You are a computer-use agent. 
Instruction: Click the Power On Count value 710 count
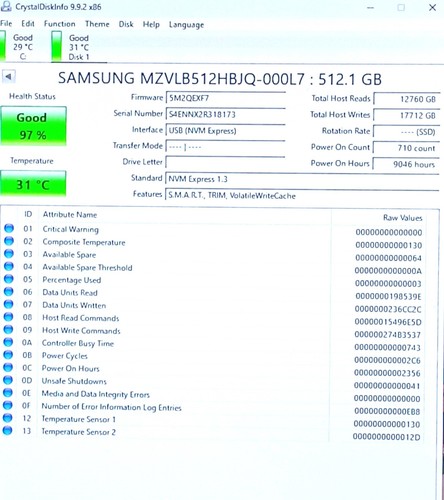point(406,148)
